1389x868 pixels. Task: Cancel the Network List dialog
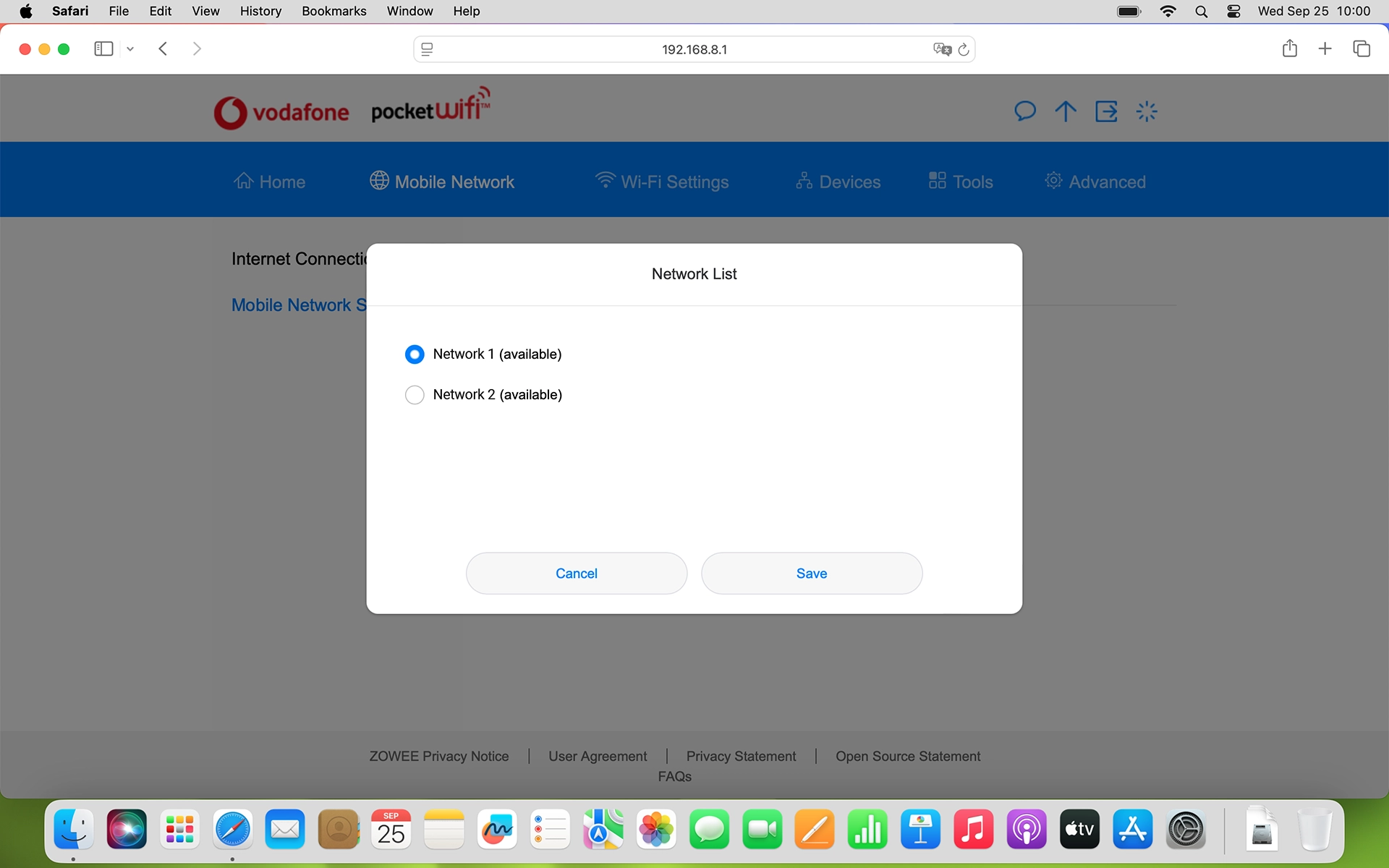point(576,573)
